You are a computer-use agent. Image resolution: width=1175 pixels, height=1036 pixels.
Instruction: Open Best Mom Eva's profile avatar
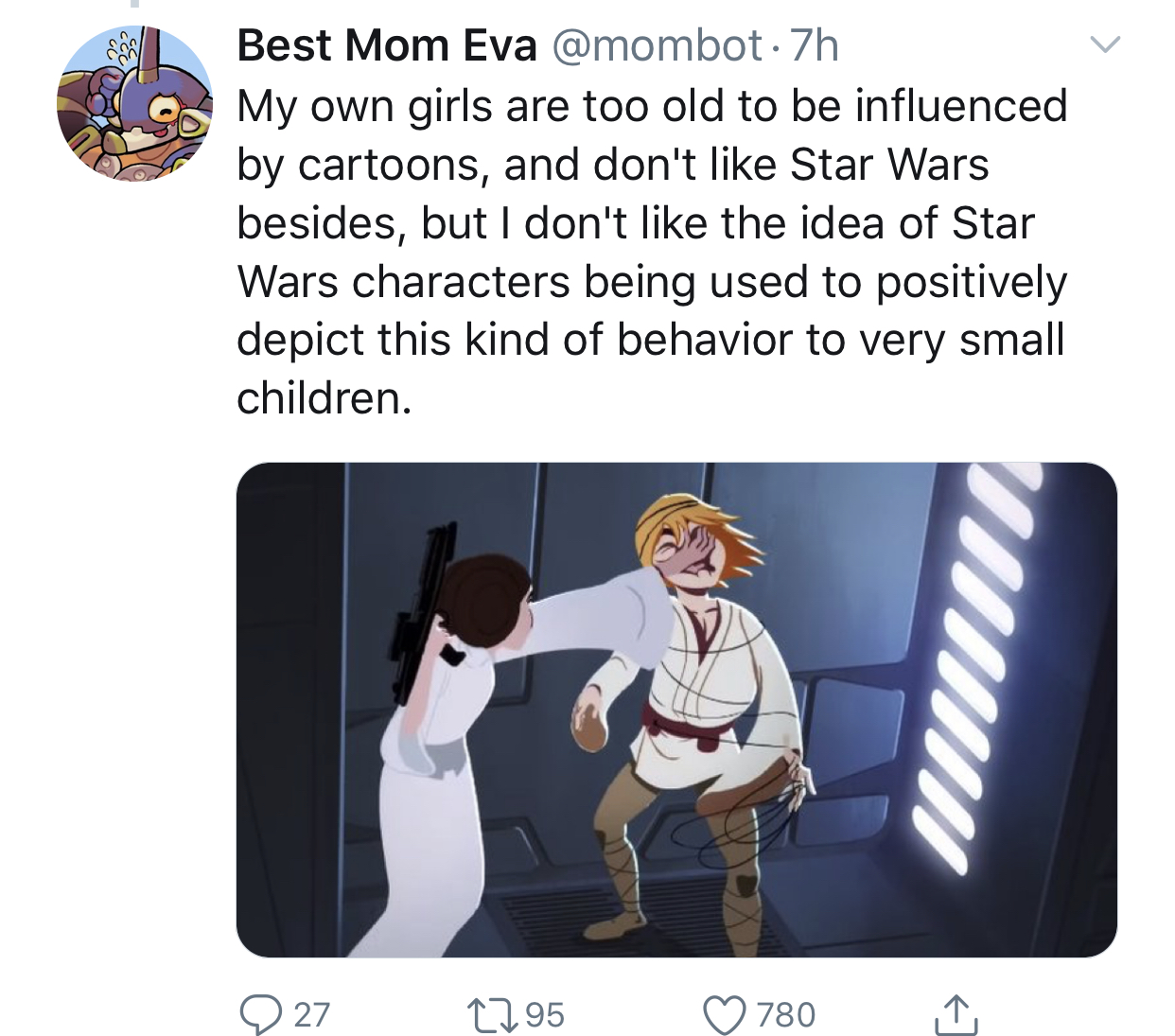(135, 103)
